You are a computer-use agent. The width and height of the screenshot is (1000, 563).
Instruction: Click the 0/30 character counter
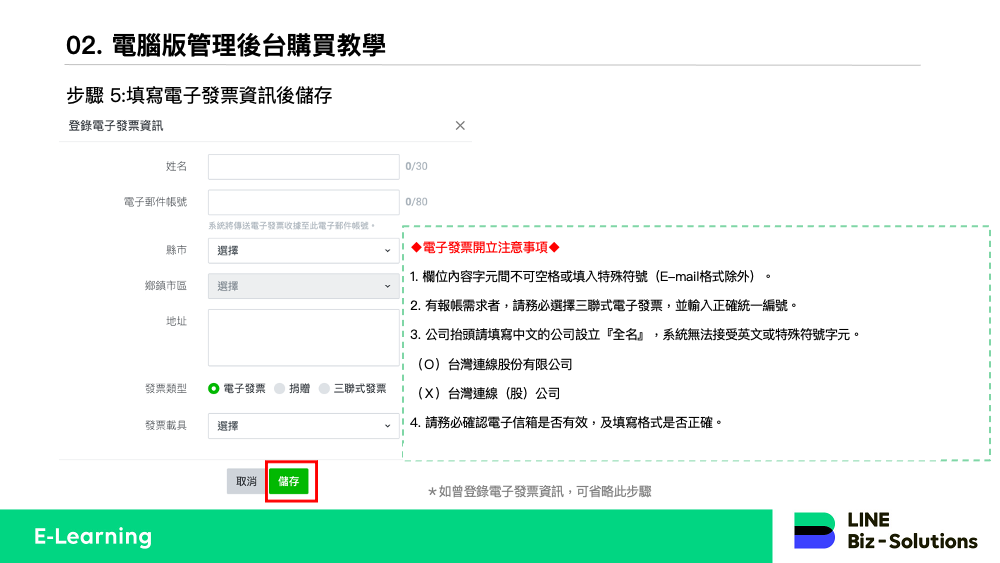pos(416,166)
